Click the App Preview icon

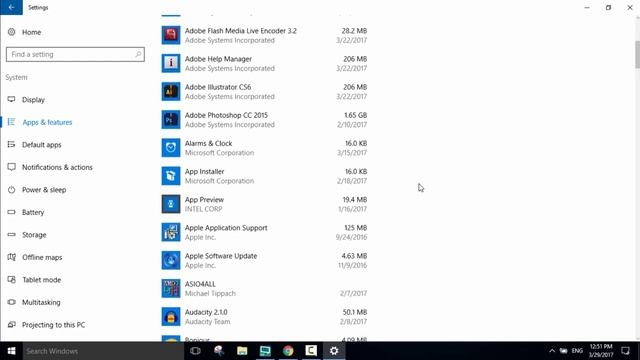[x=171, y=204]
